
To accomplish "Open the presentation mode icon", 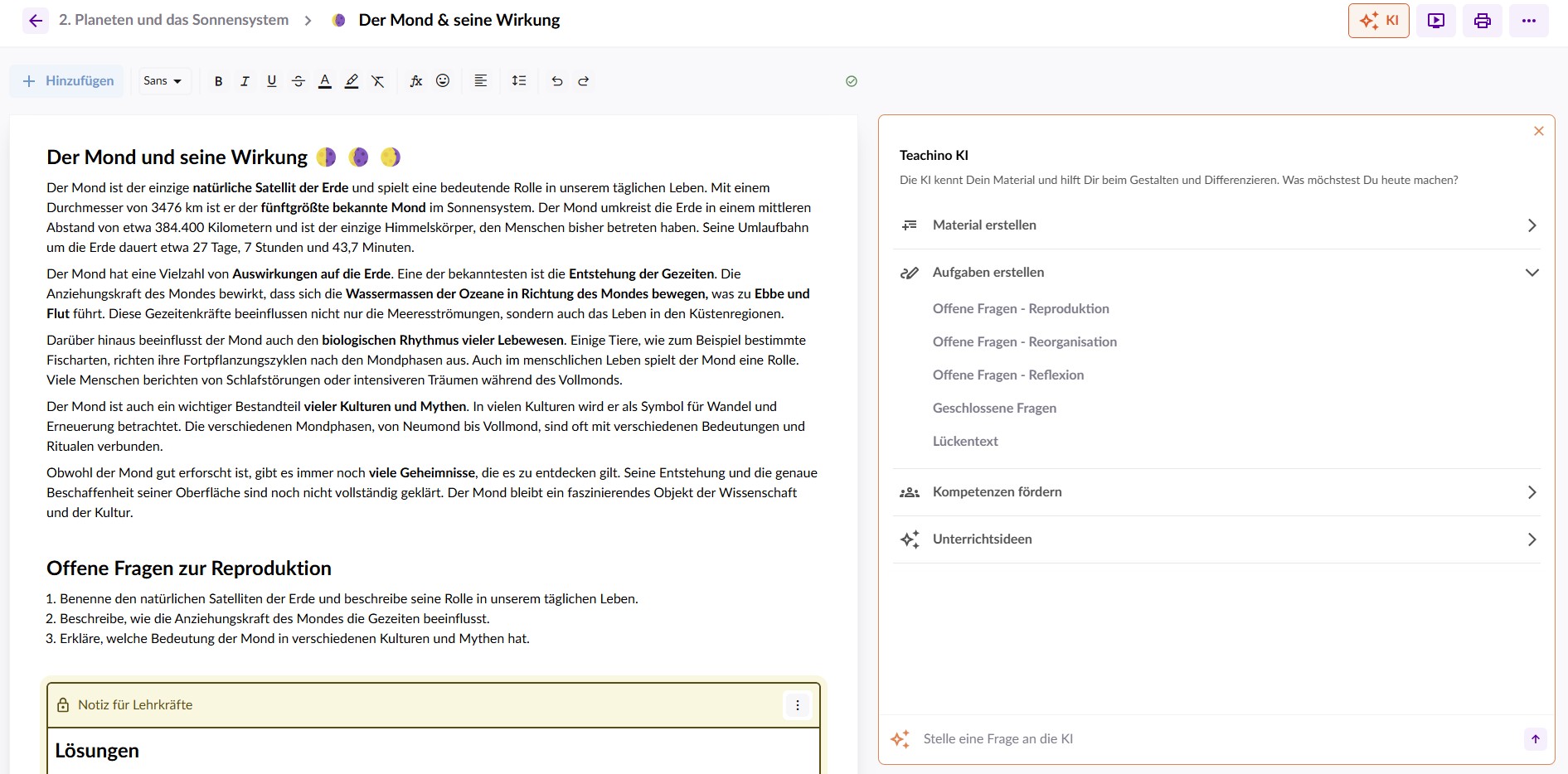I will [1435, 20].
